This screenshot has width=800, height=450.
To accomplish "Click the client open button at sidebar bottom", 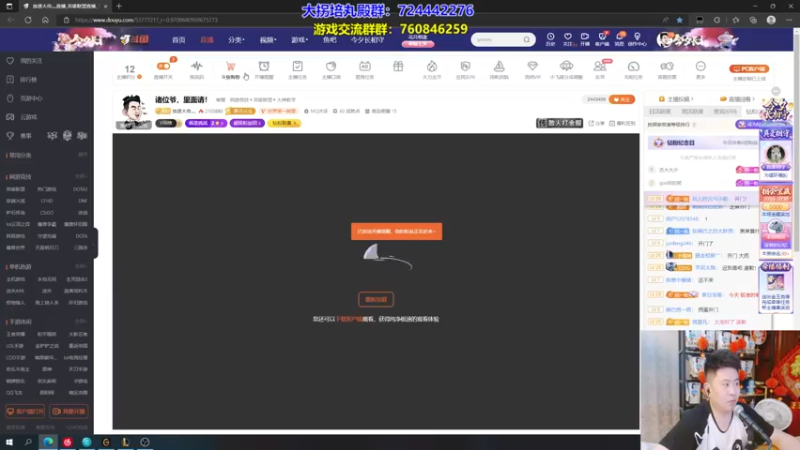I will point(25,411).
